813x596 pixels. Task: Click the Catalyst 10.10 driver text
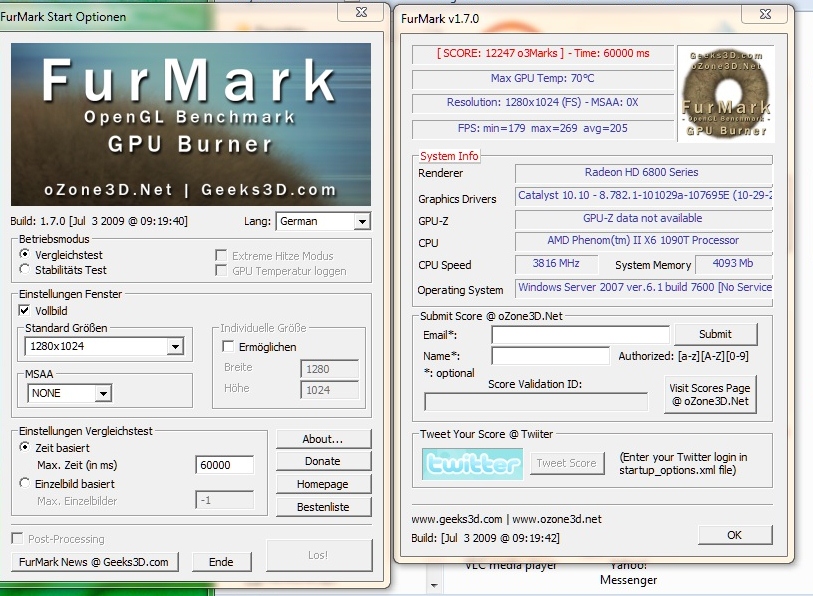644,196
